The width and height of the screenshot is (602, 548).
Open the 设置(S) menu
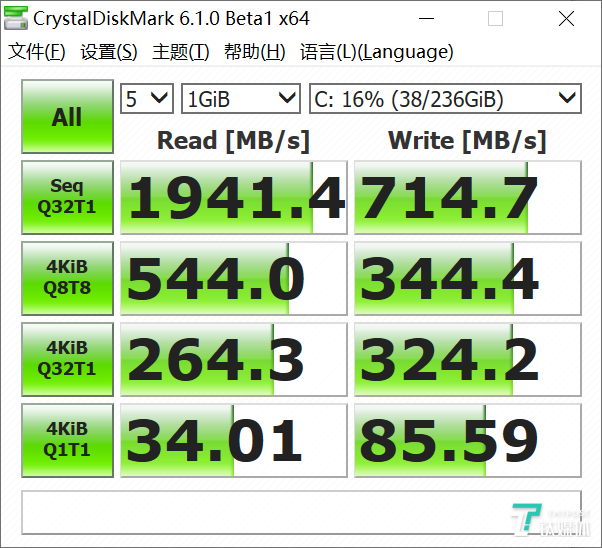(109, 52)
